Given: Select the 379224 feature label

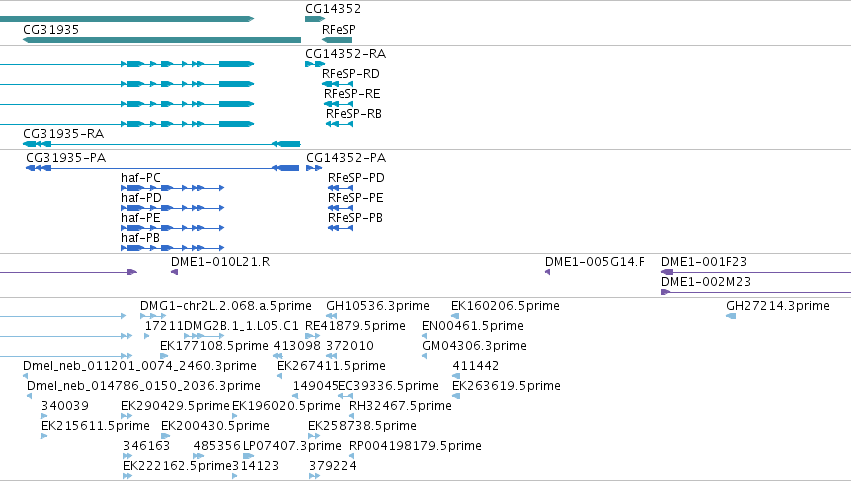Looking at the screenshot, I should click(x=333, y=466).
